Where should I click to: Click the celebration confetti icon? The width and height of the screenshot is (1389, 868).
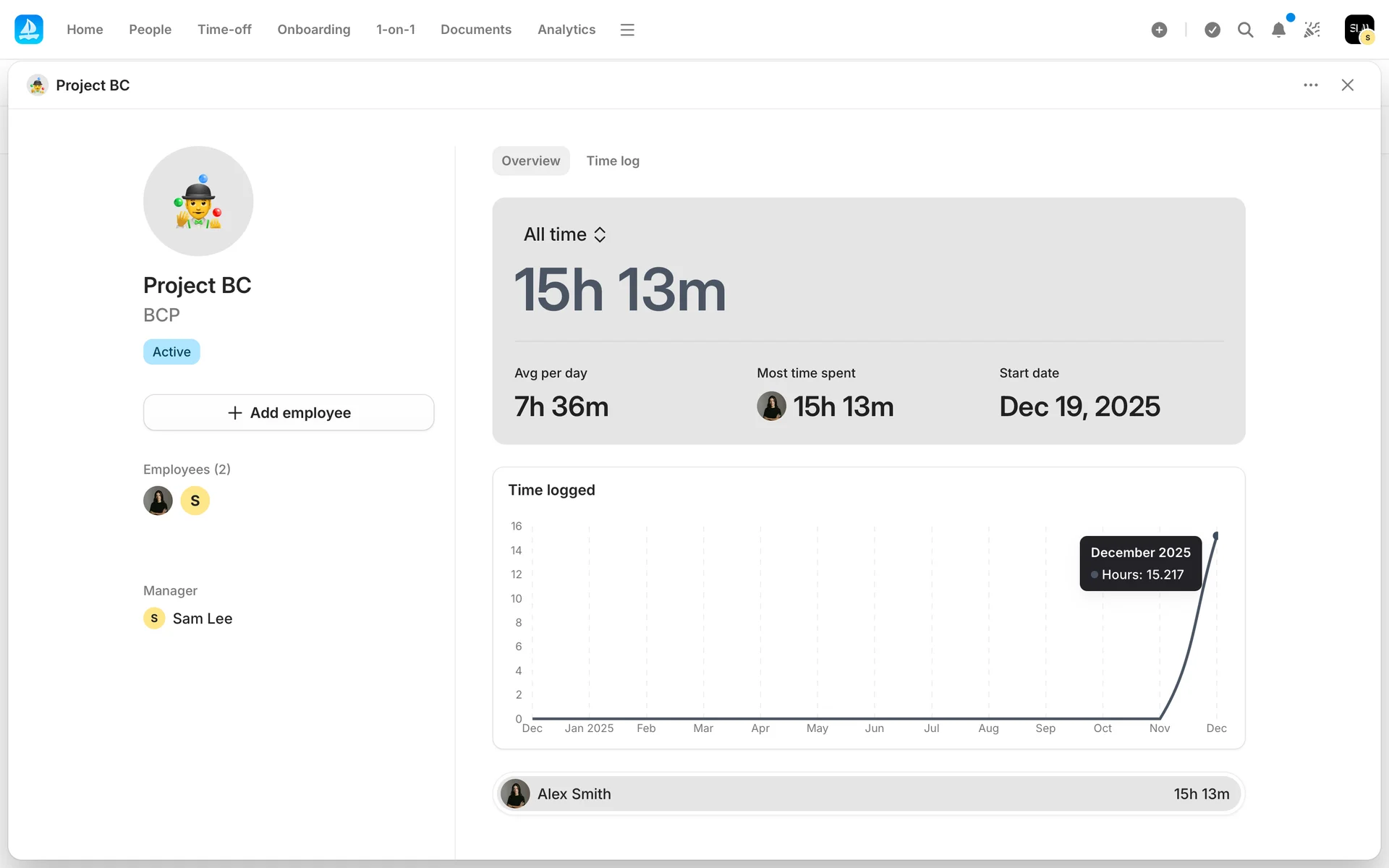[x=1312, y=30]
